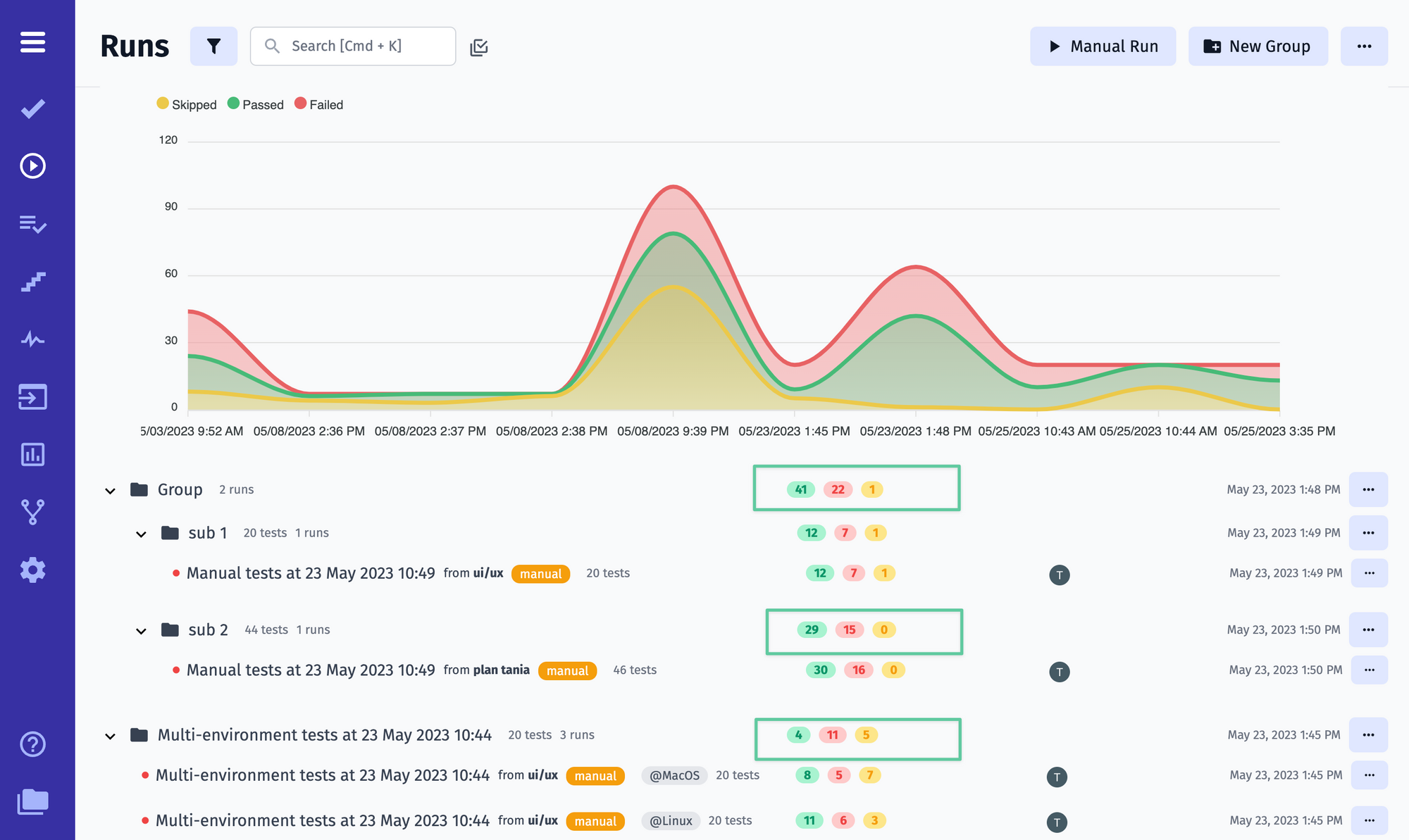
Task: Open options menu for the @MacOS run
Action: click(1369, 775)
